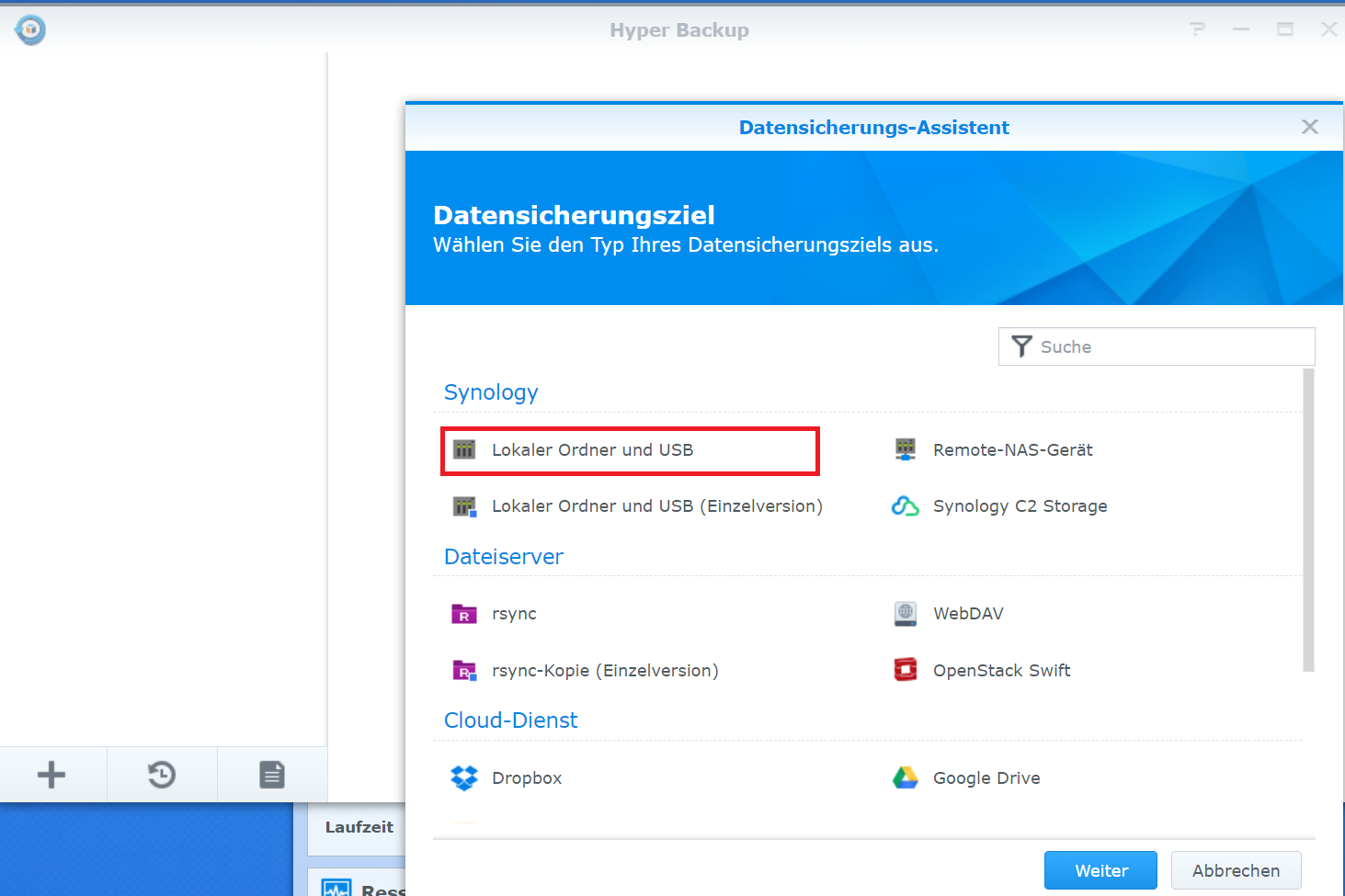Click the Remote-NAS-Gerät icon
Viewport: 1345px width, 896px height.
click(x=906, y=449)
